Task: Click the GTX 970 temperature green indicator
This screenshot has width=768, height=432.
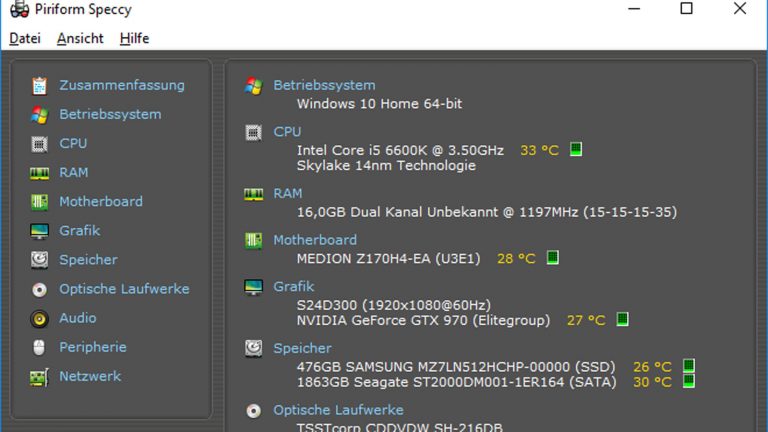Action: click(x=622, y=320)
